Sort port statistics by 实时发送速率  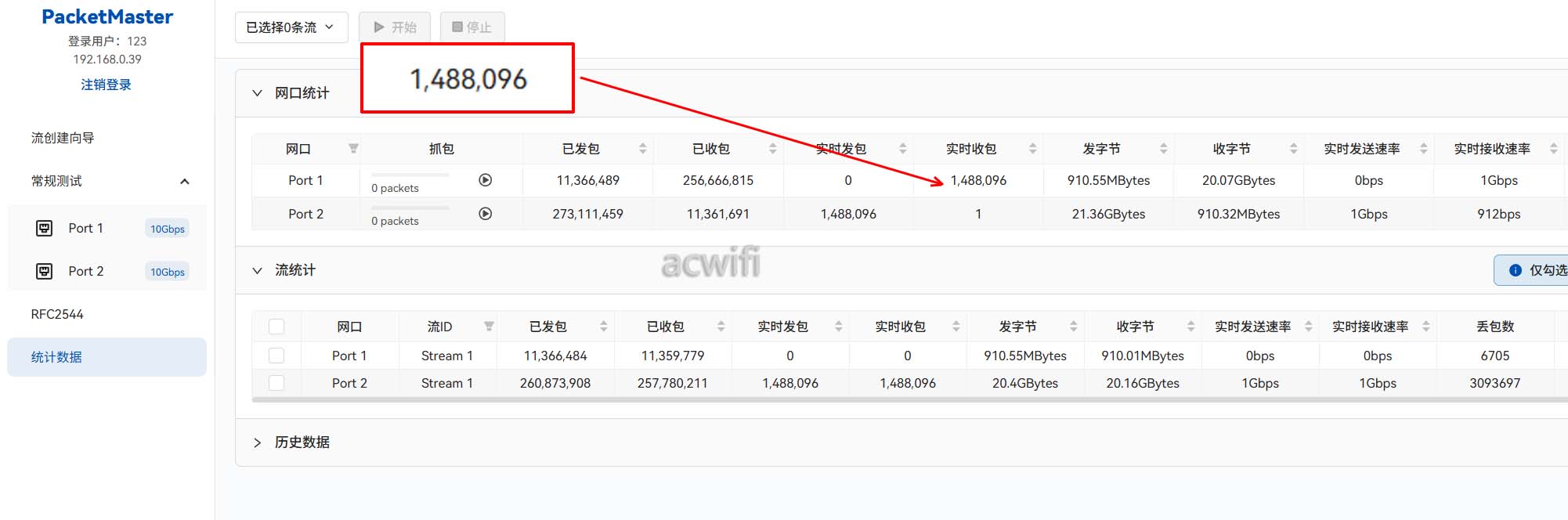1423,149
